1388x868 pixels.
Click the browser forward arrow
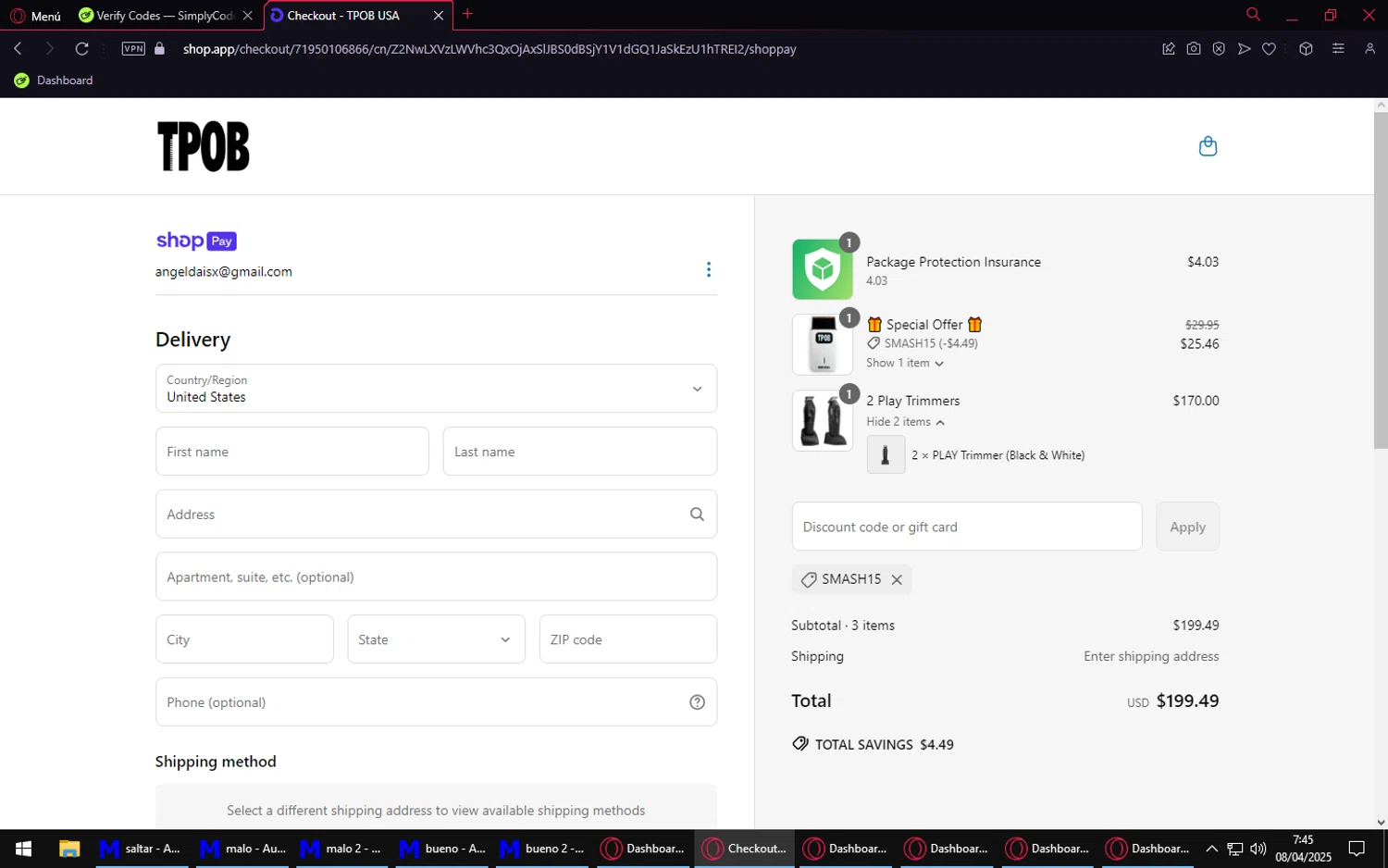pyautogui.click(x=50, y=49)
